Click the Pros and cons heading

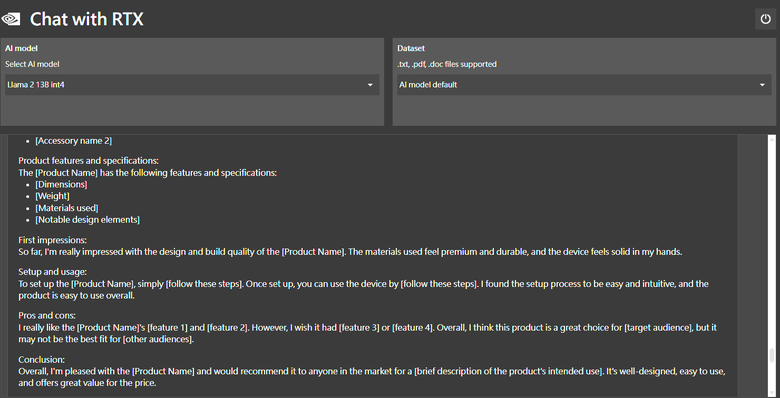[47, 315]
